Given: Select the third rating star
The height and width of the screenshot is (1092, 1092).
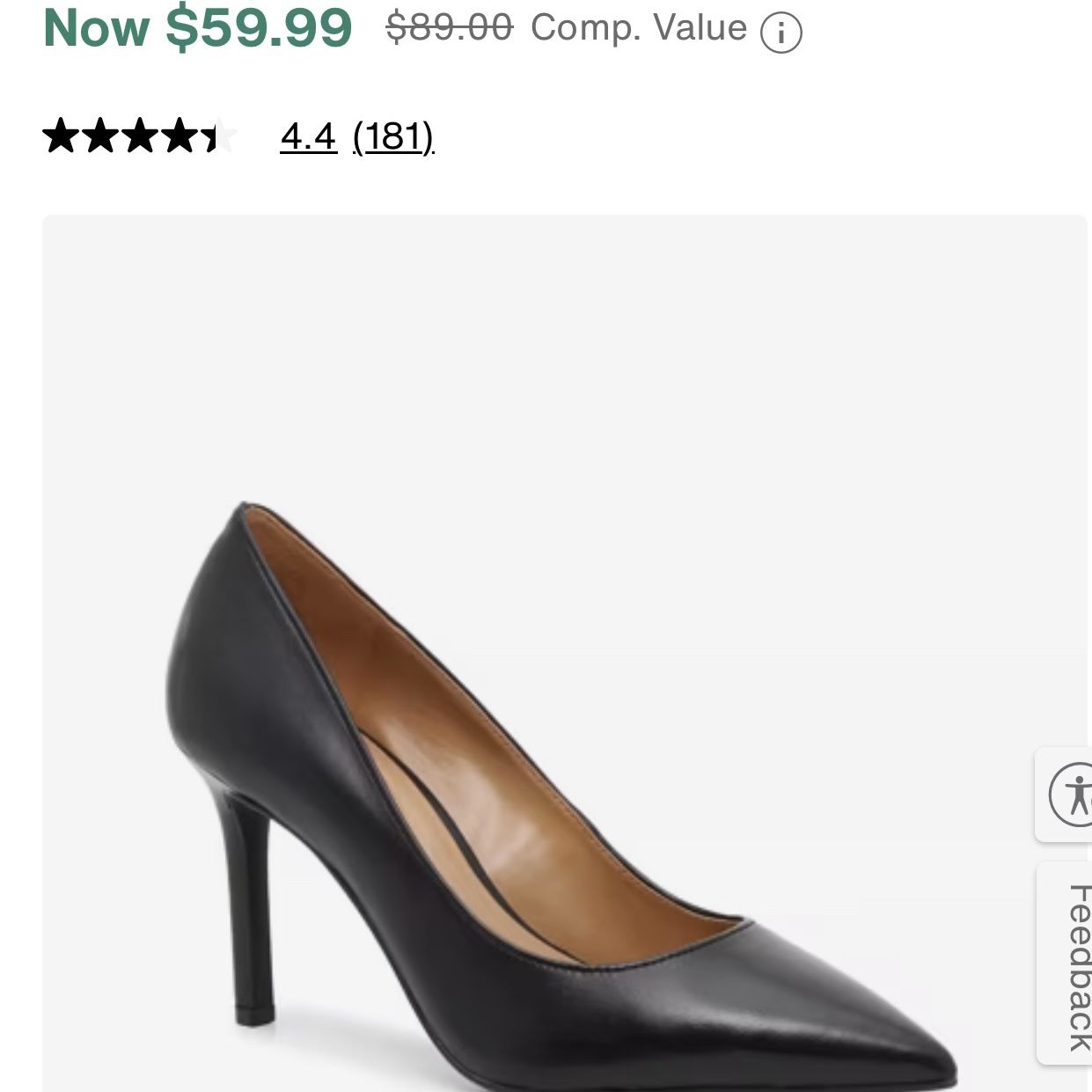Looking at the screenshot, I should (x=141, y=136).
